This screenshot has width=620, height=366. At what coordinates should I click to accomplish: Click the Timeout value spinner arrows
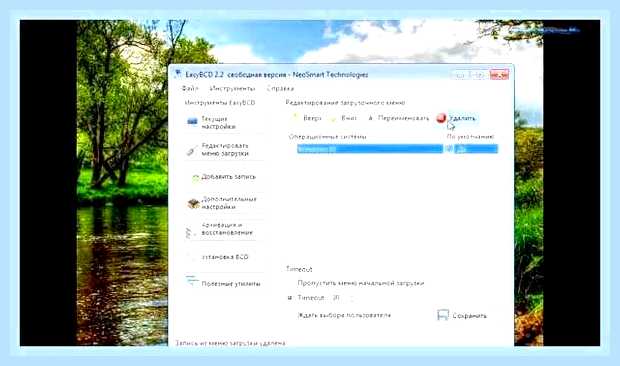tap(351, 298)
